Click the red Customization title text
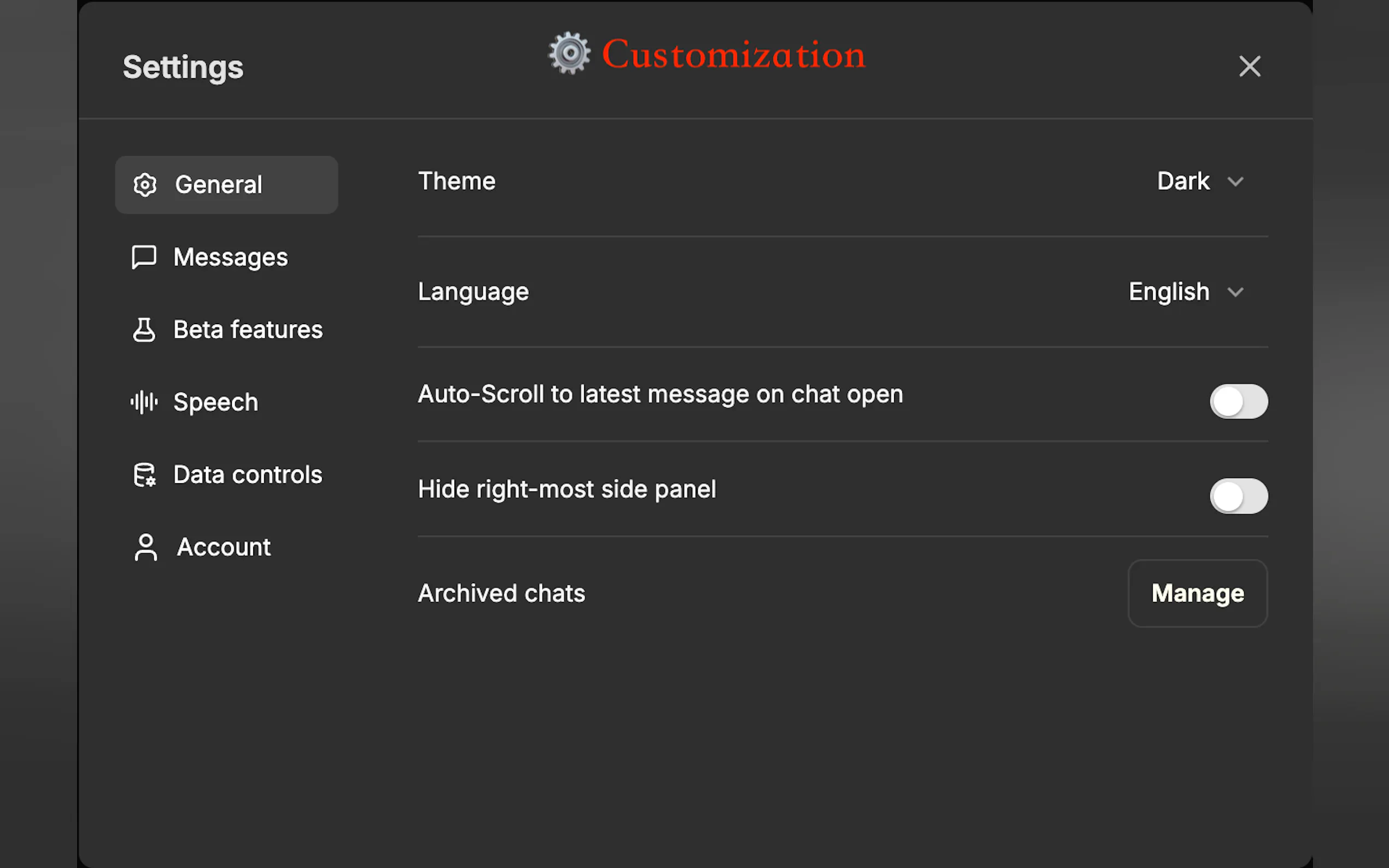Viewport: 1389px width, 868px height. (x=733, y=55)
